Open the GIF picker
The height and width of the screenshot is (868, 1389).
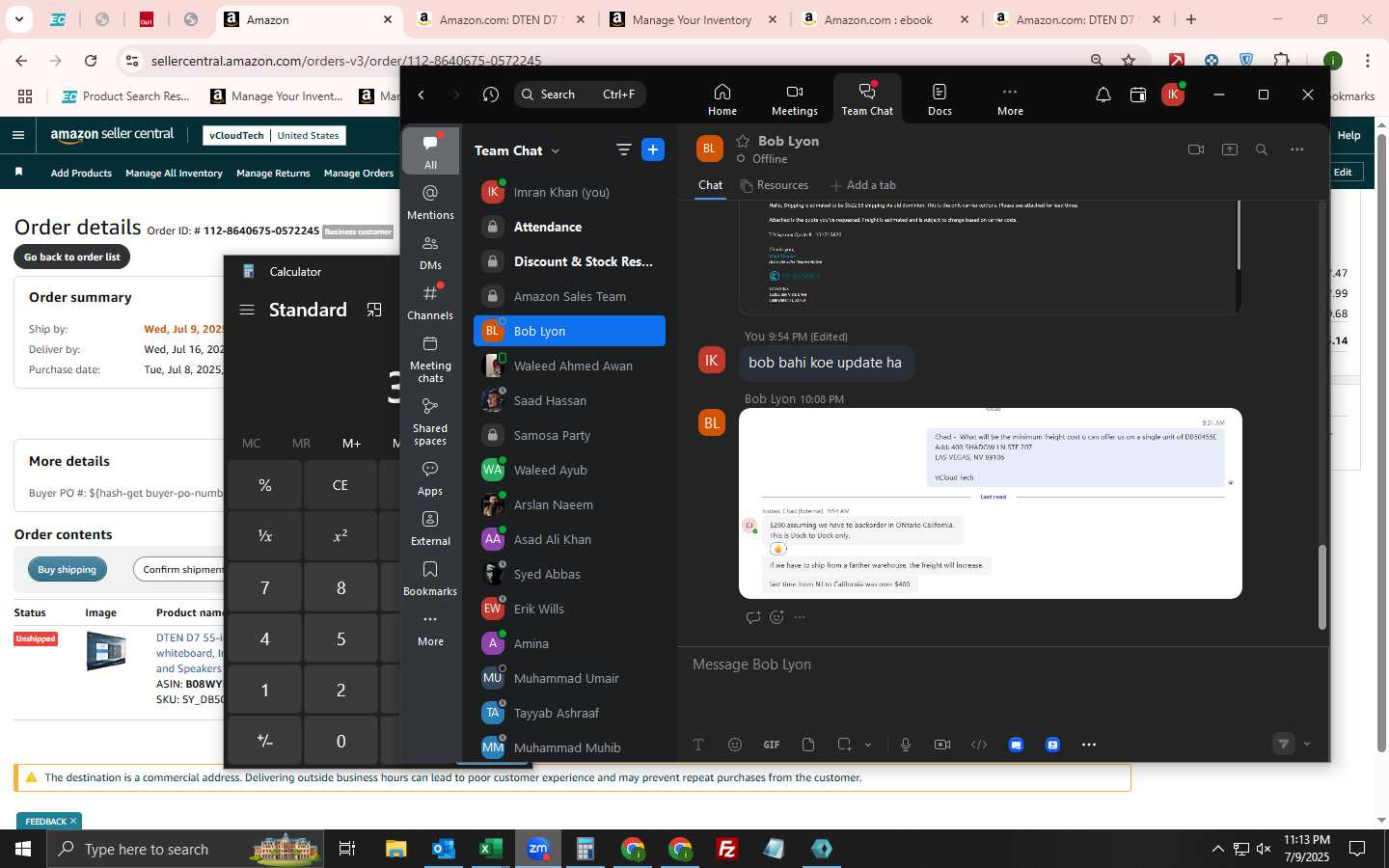click(x=772, y=745)
